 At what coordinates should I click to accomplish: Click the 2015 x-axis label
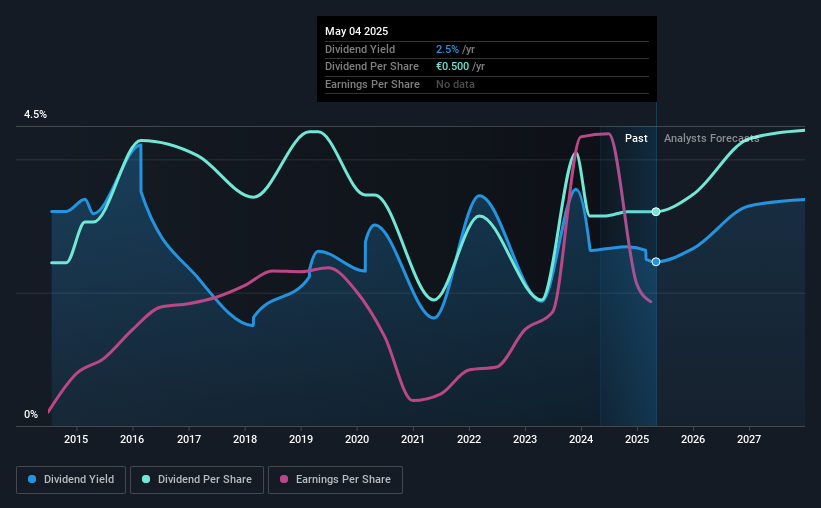(x=76, y=439)
